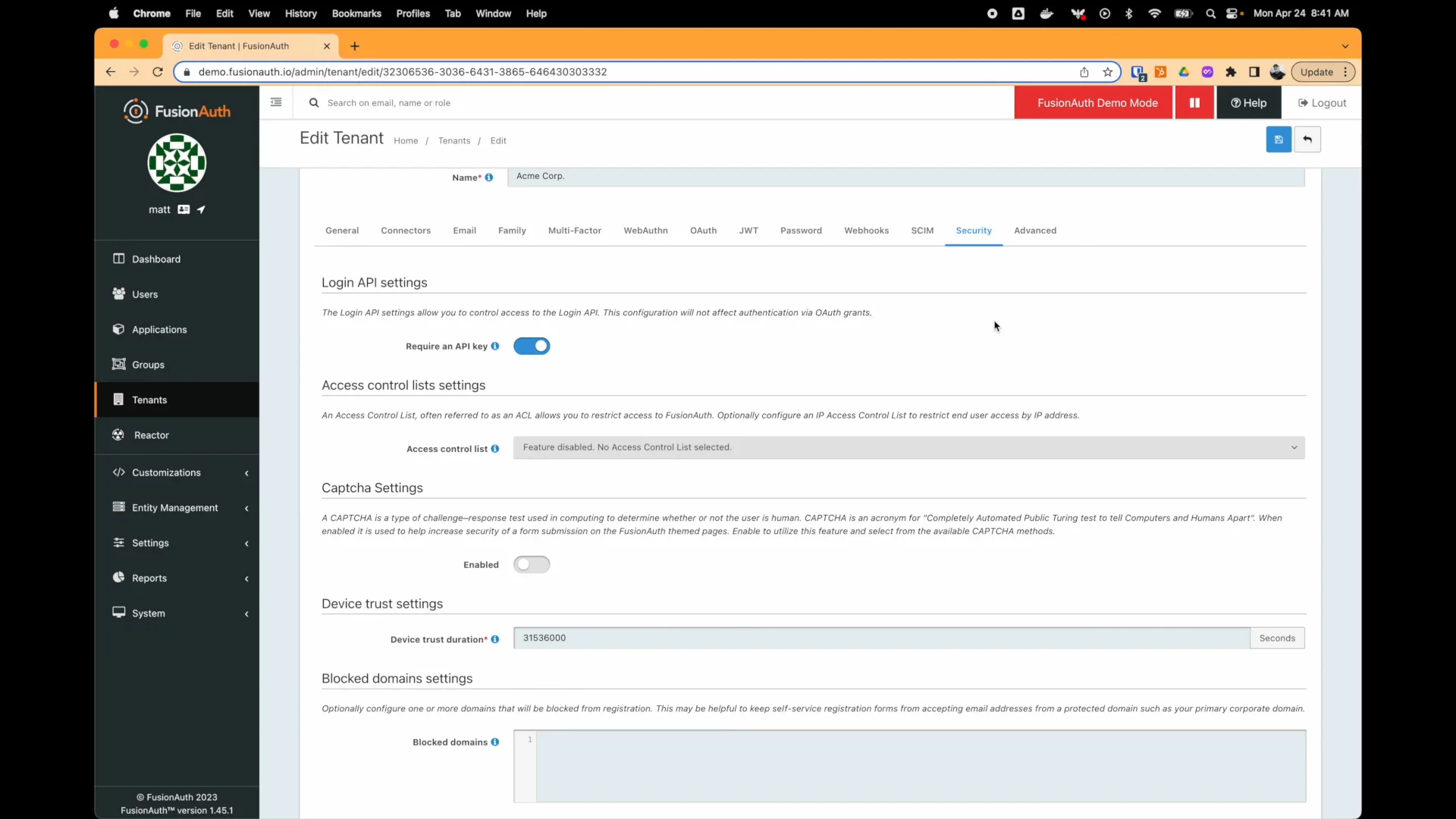Disable the Require an API key toggle
The image size is (1456, 819).
[x=532, y=347]
